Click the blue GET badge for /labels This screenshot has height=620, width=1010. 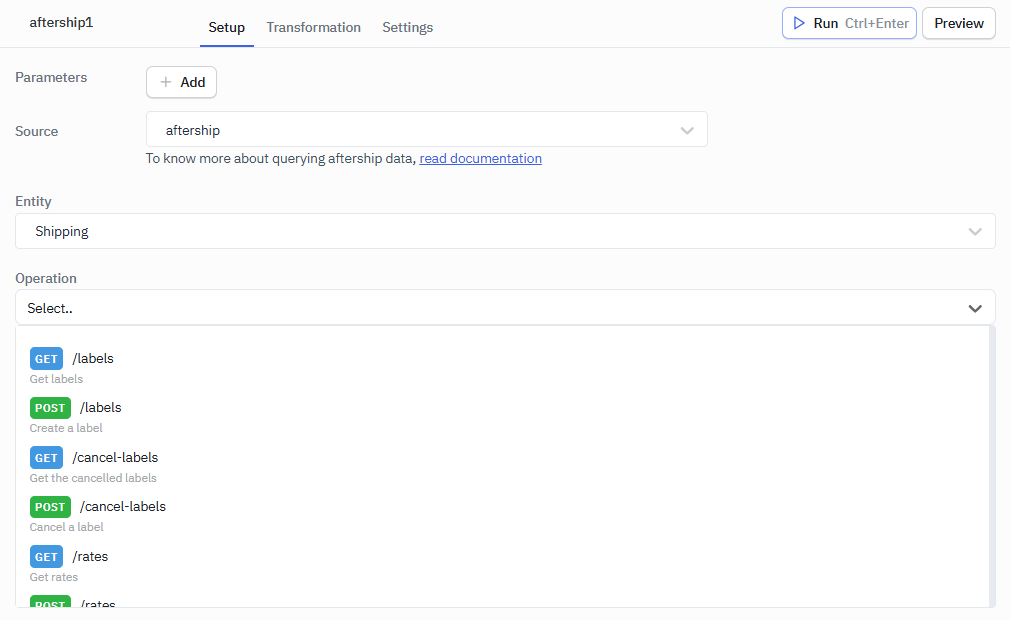click(x=46, y=359)
